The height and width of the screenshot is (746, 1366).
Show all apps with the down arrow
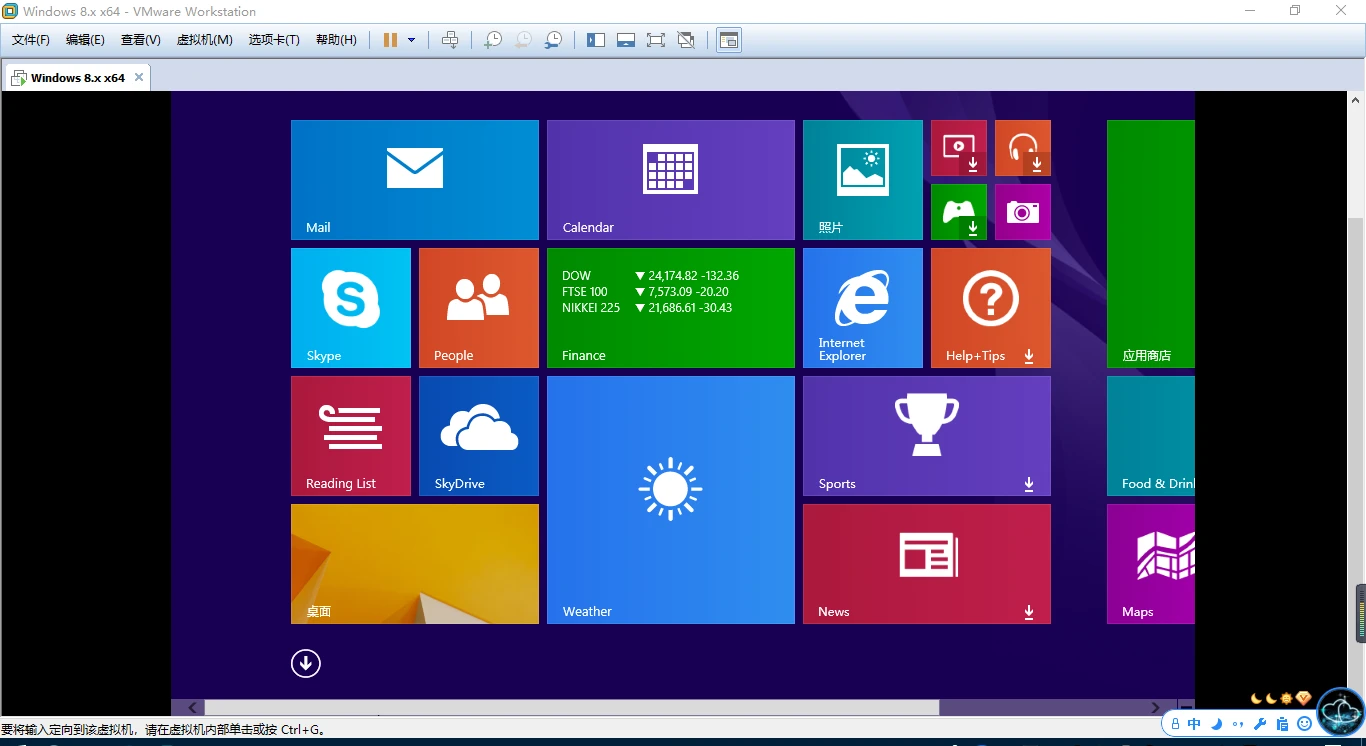[x=306, y=663]
